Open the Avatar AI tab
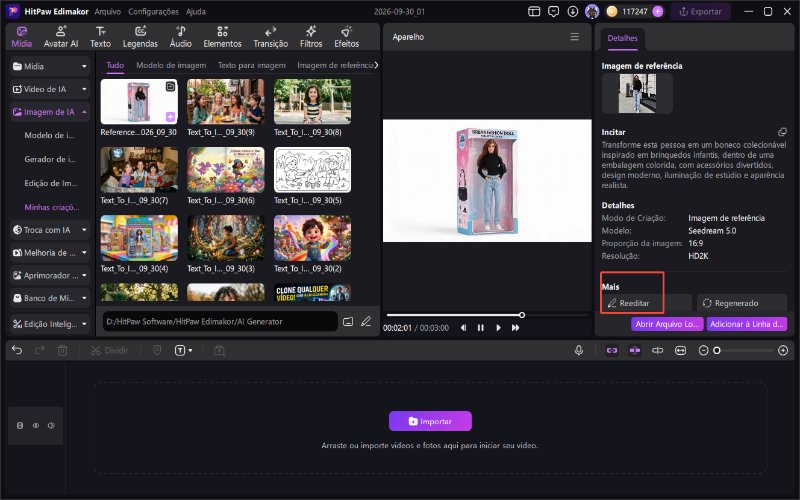This screenshot has height=500, width=800. click(61, 37)
